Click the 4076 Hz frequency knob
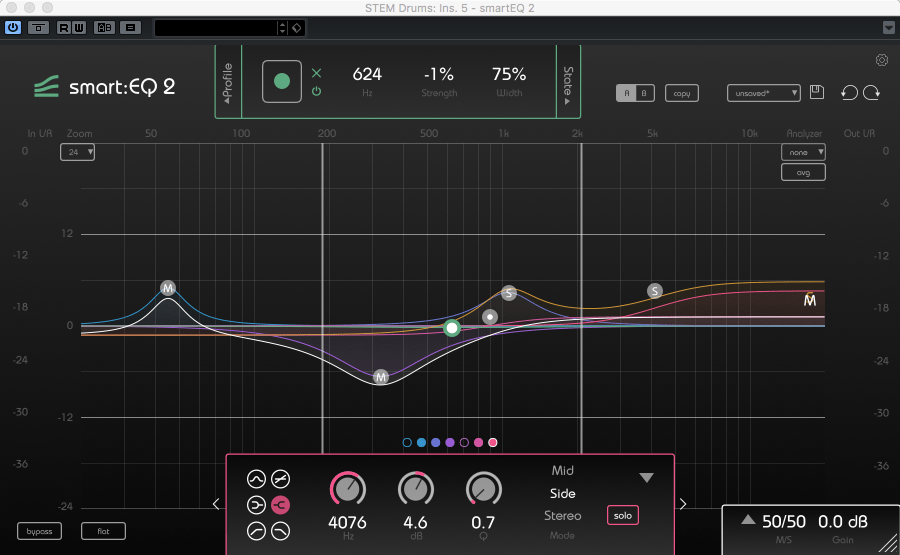This screenshot has height=555, width=900. tap(348, 490)
